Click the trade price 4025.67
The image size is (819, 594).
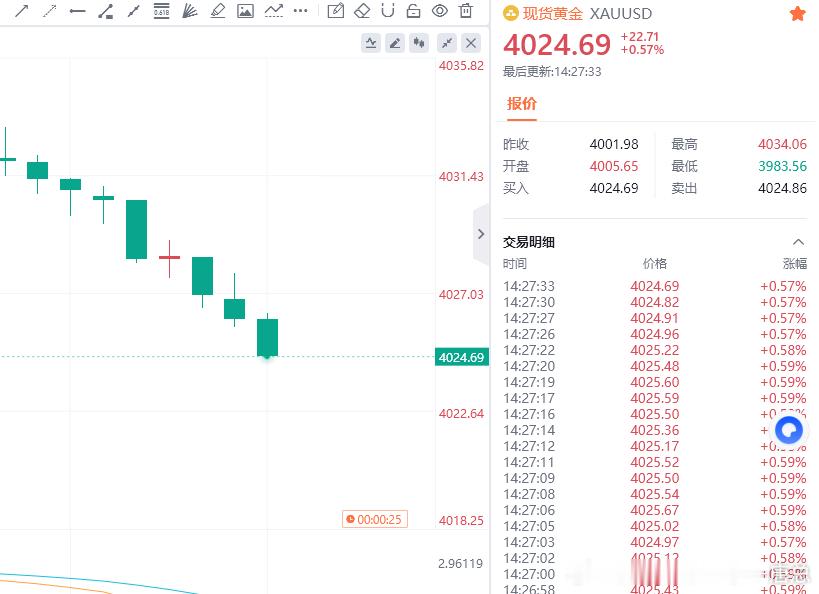pyautogui.click(x=654, y=510)
